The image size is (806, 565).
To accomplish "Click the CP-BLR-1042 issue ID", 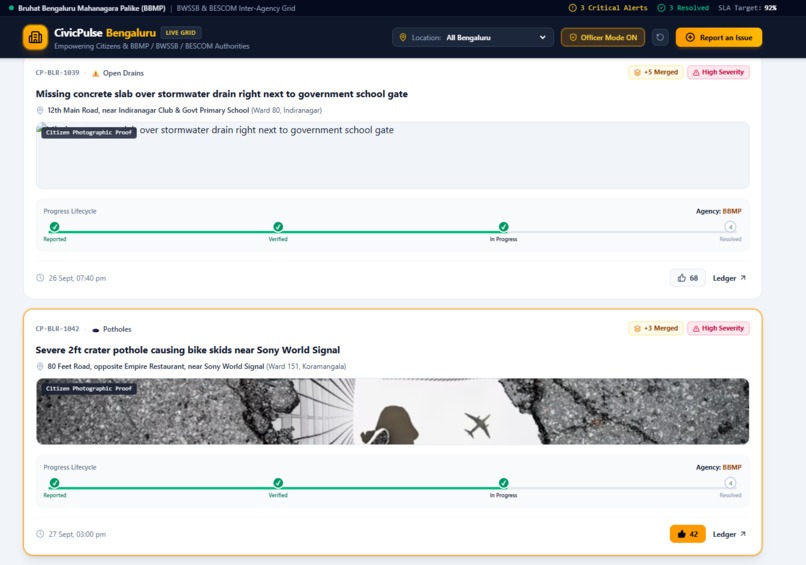I will [x=58, y=329].
